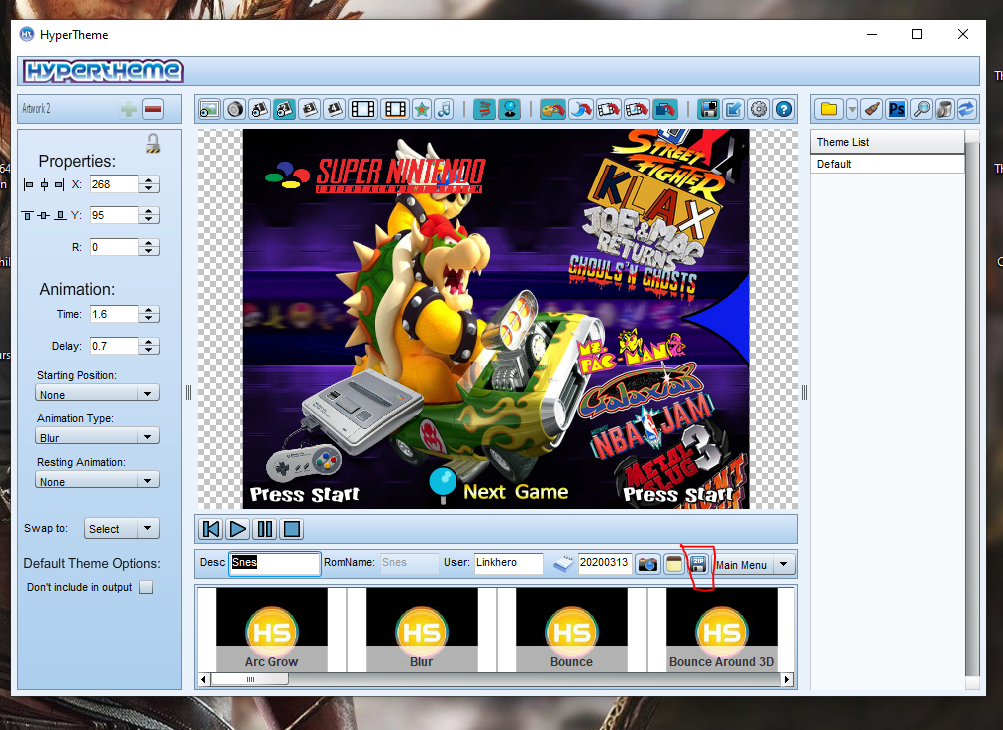Align artwork to bottom edge vertically
The width and height of the screenshot is (1003, 730).
(60, 216)
